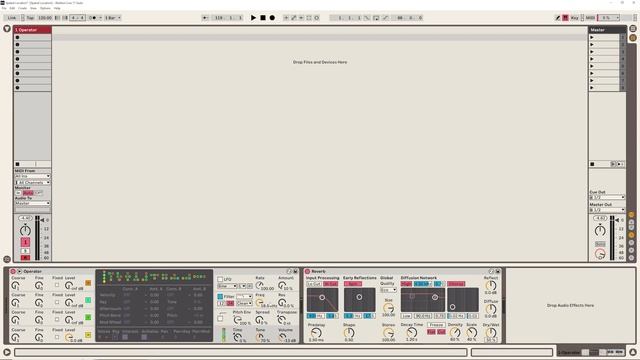Click the 120.00 tempo field
The image size is (640, 360).
tap(45, 18)
